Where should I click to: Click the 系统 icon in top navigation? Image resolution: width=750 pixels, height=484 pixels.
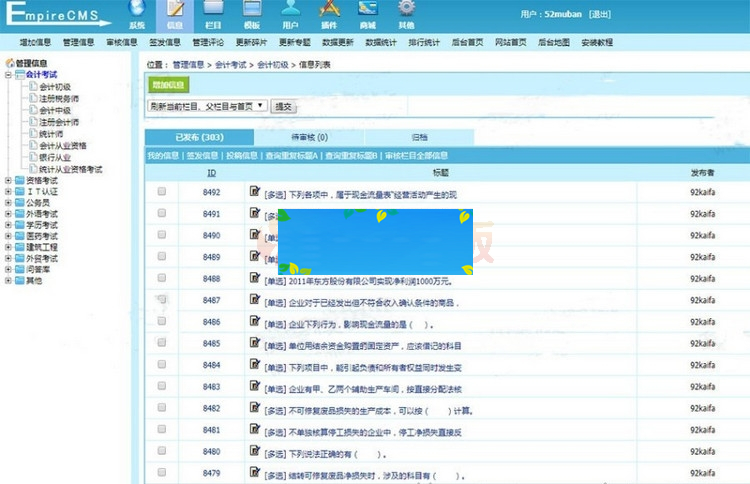tap(137, 14)
